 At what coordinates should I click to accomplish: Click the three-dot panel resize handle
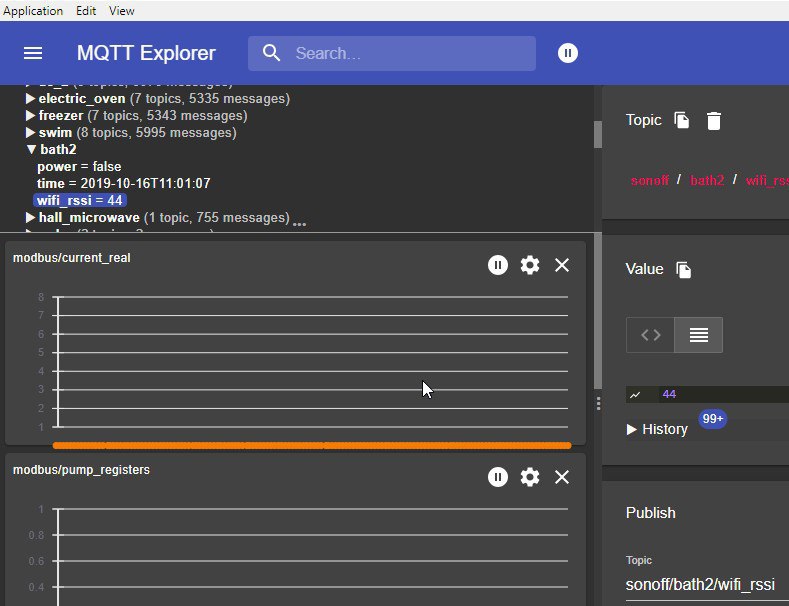coord(598,404)
